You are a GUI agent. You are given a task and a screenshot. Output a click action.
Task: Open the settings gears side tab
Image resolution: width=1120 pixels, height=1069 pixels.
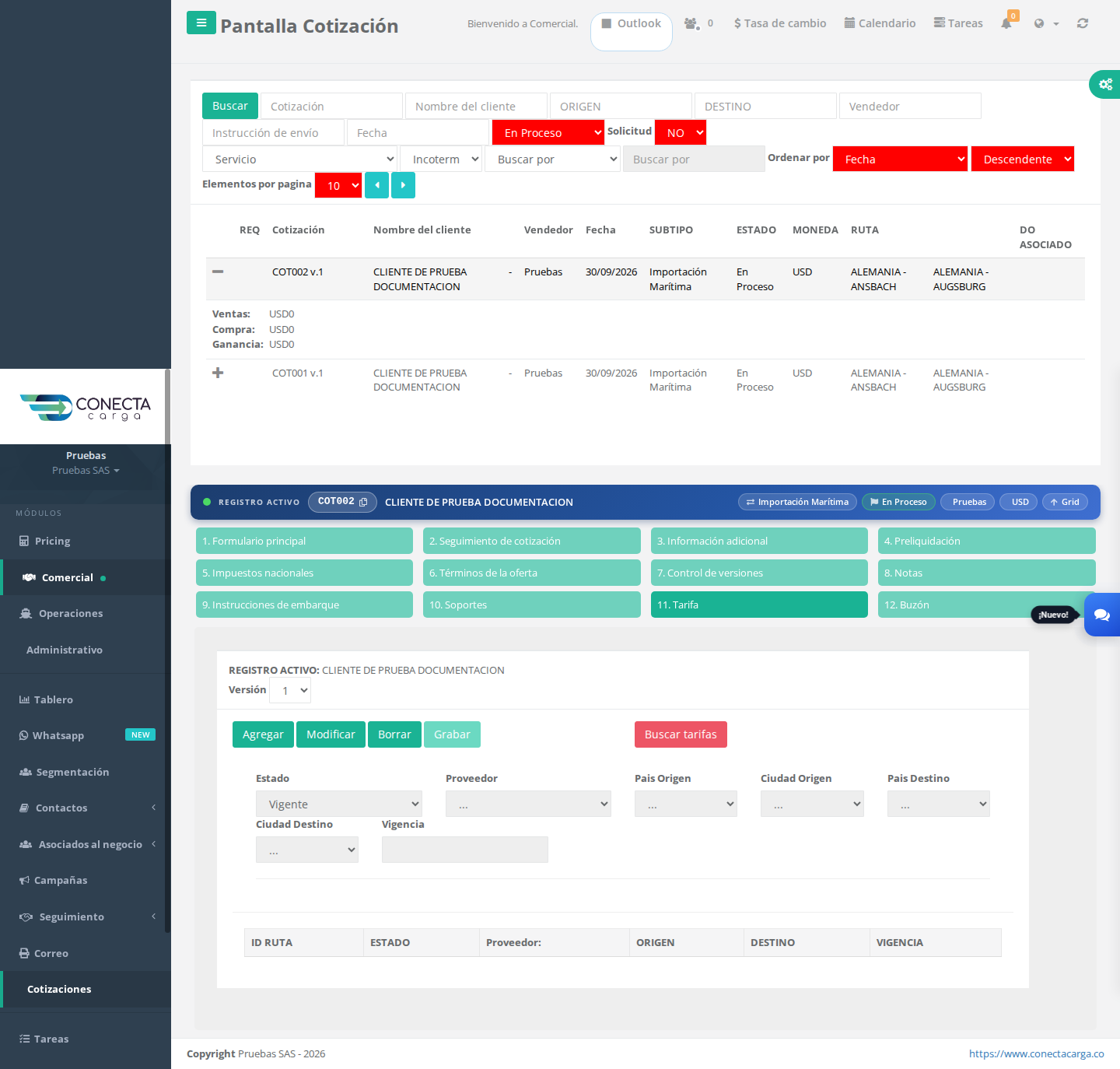pyautogui.click(x=1105, y=84)
